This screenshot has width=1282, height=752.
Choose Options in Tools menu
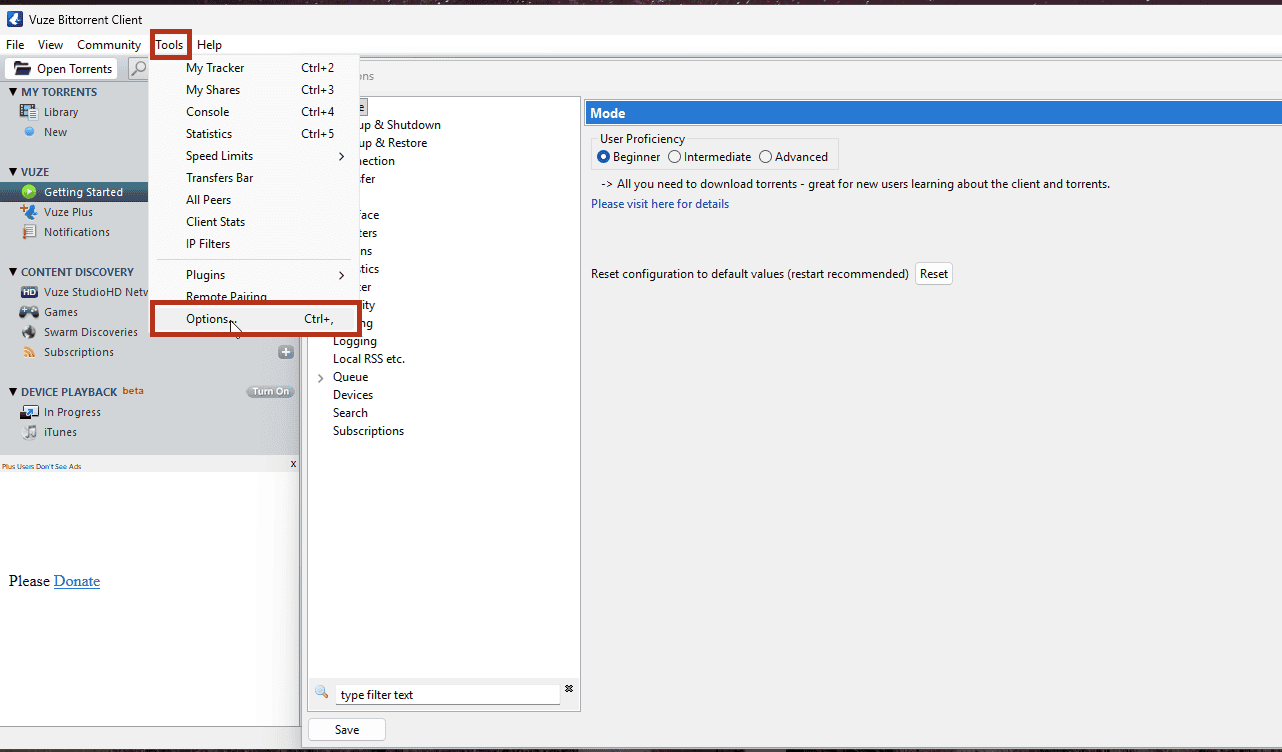point(255,319)
